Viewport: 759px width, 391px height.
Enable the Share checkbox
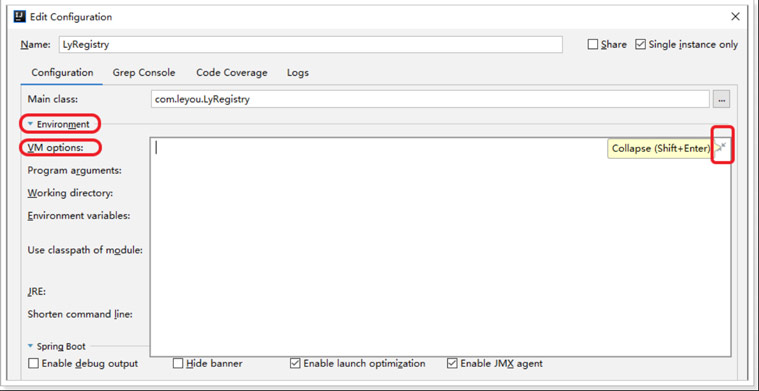(x=592, y=45)
